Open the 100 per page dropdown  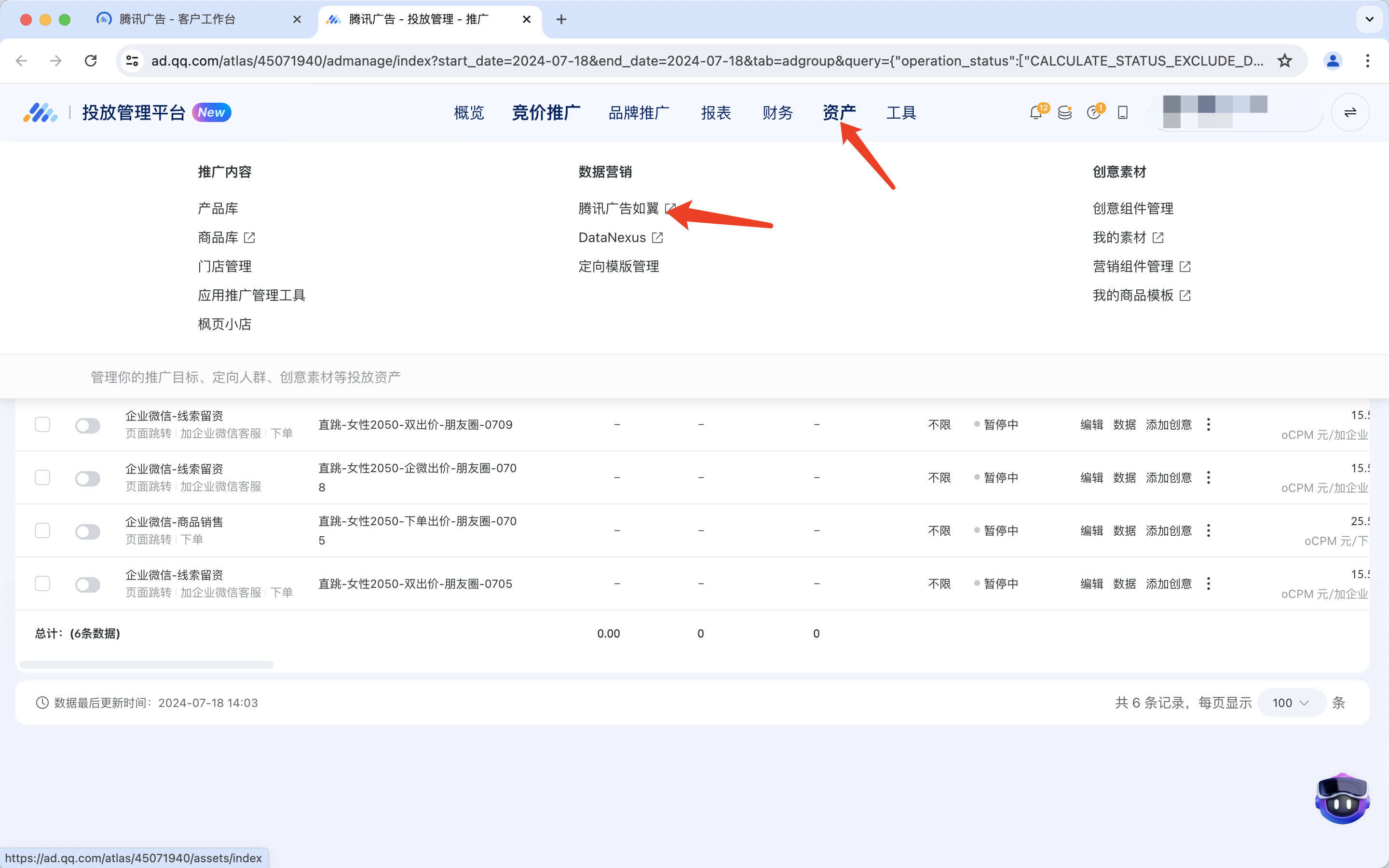pos(1291,703)
